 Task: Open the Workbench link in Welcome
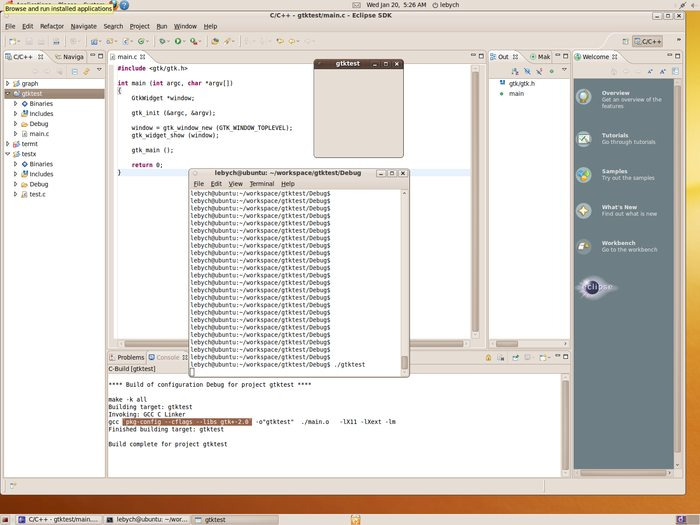click(x=618, y=243)
